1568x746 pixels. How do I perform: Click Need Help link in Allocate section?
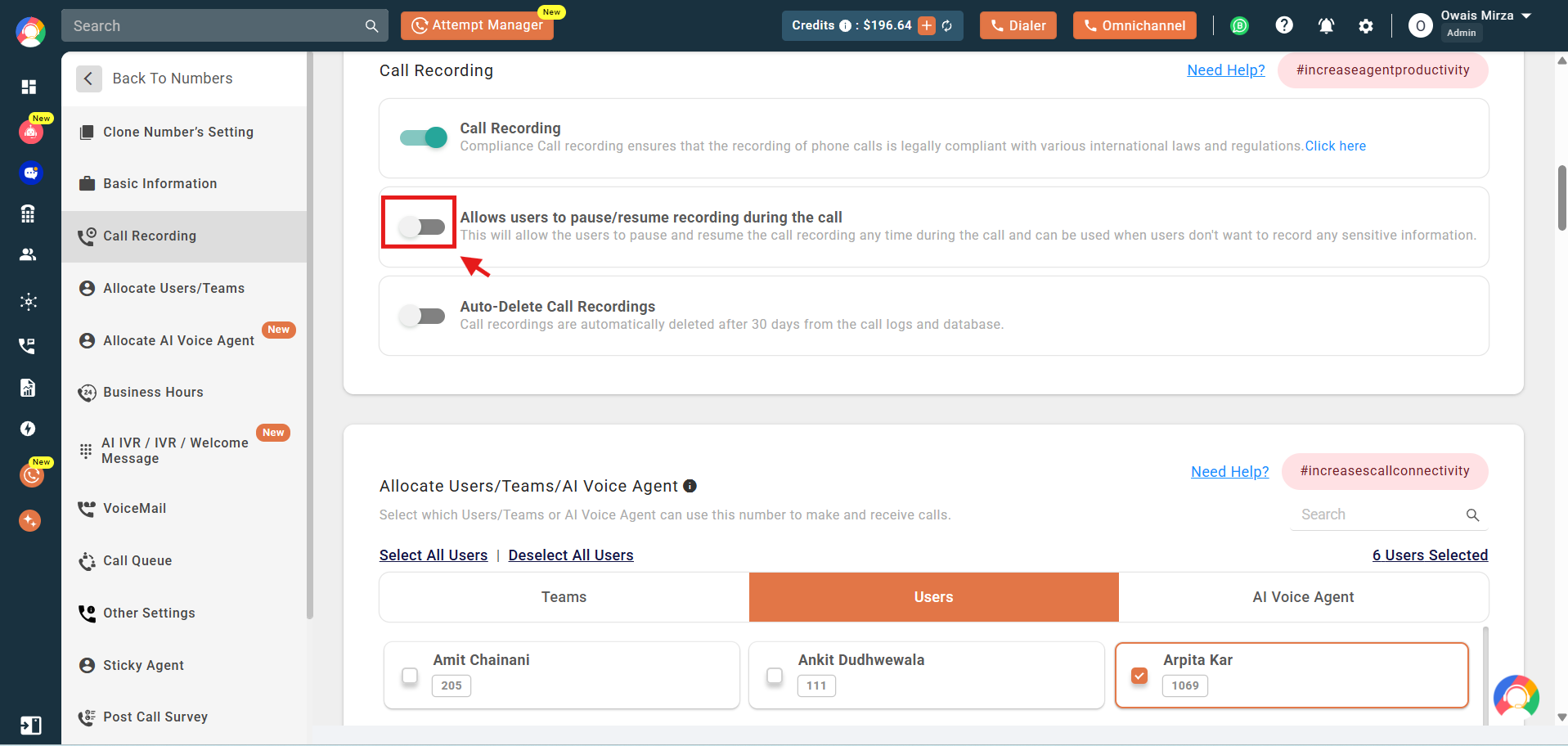pos(1230,472)
